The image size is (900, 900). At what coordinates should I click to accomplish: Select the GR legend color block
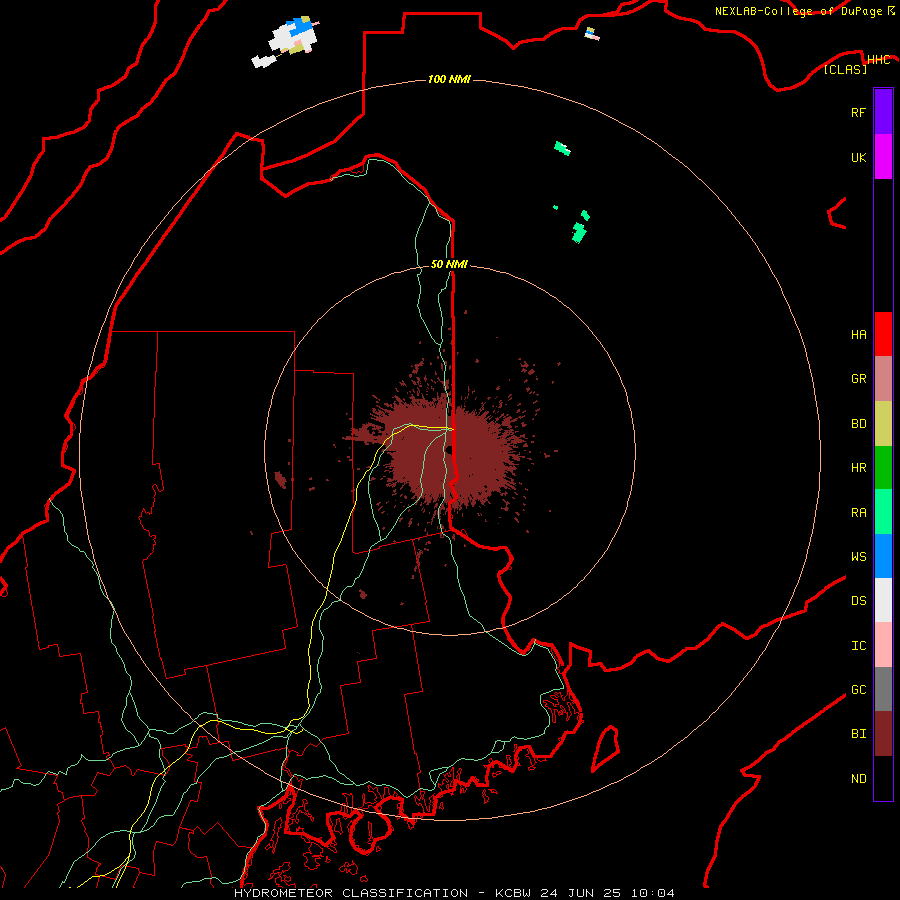coord(883,379)
